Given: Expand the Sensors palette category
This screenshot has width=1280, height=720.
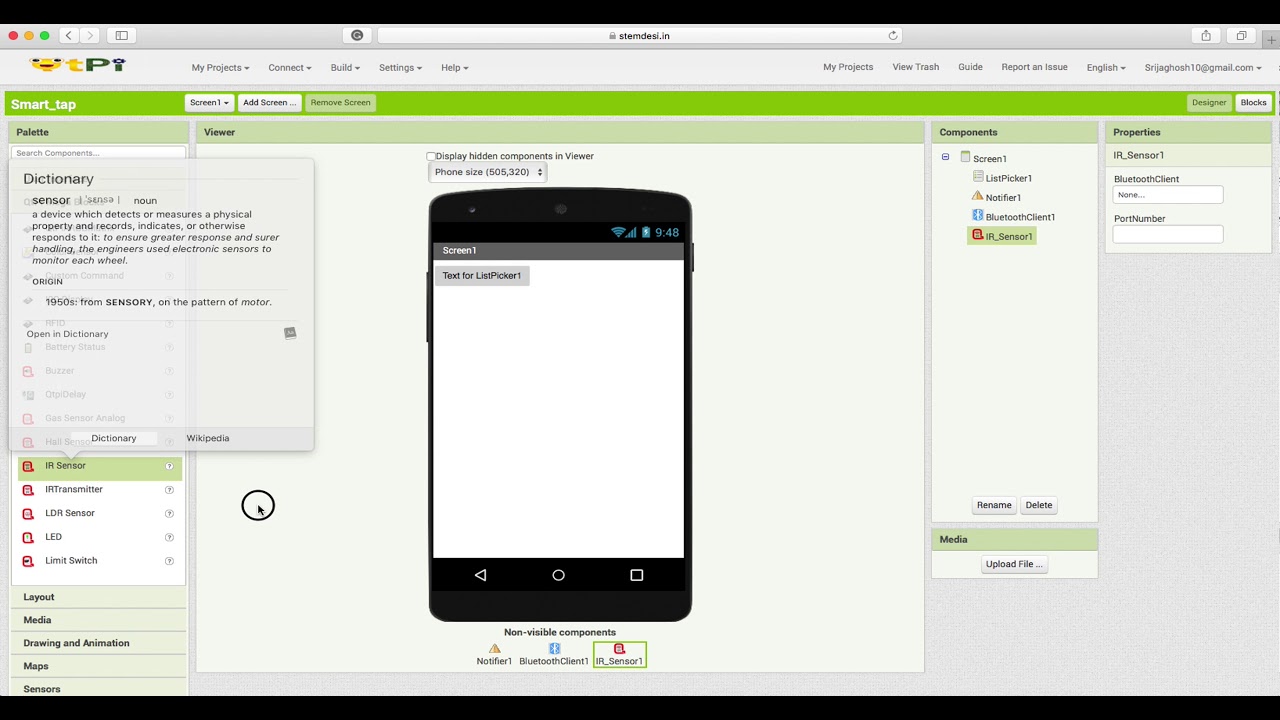Looking at the screenshot, I should point(98,689).
